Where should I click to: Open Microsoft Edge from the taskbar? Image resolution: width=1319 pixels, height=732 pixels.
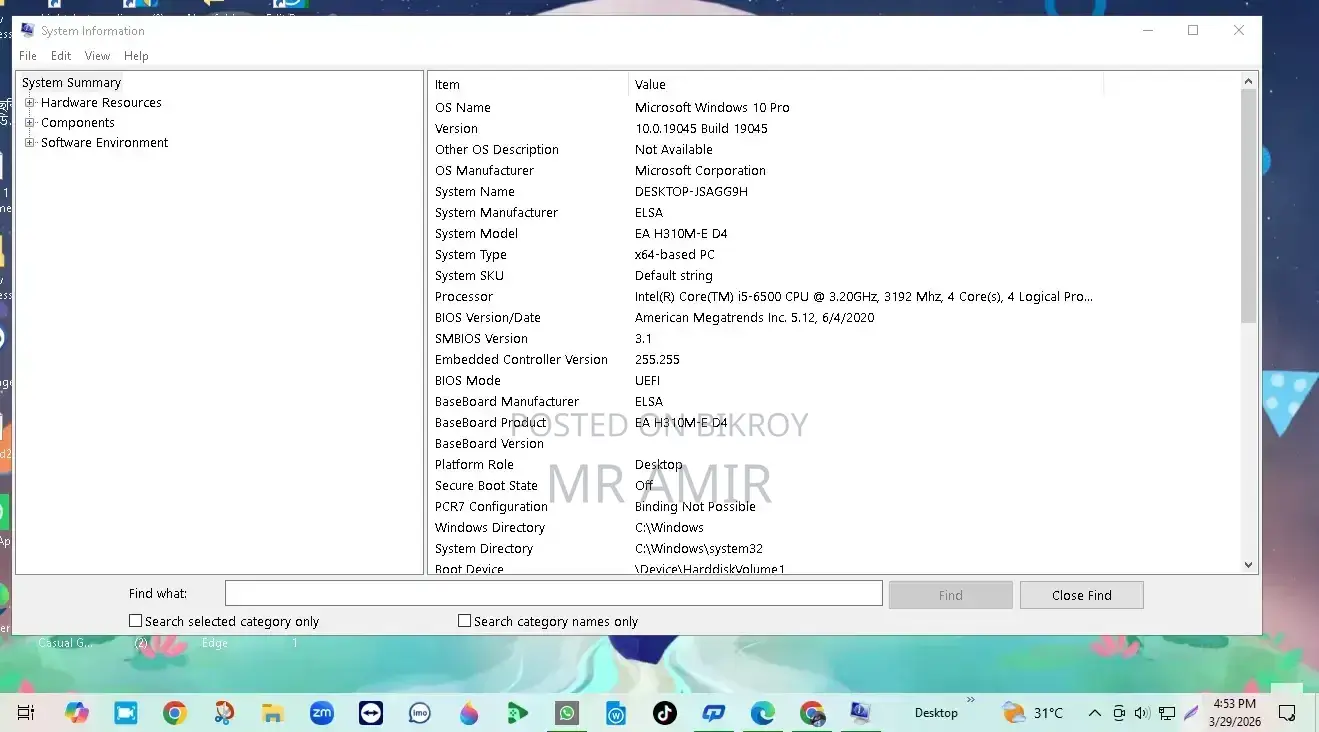click(763, 713)
